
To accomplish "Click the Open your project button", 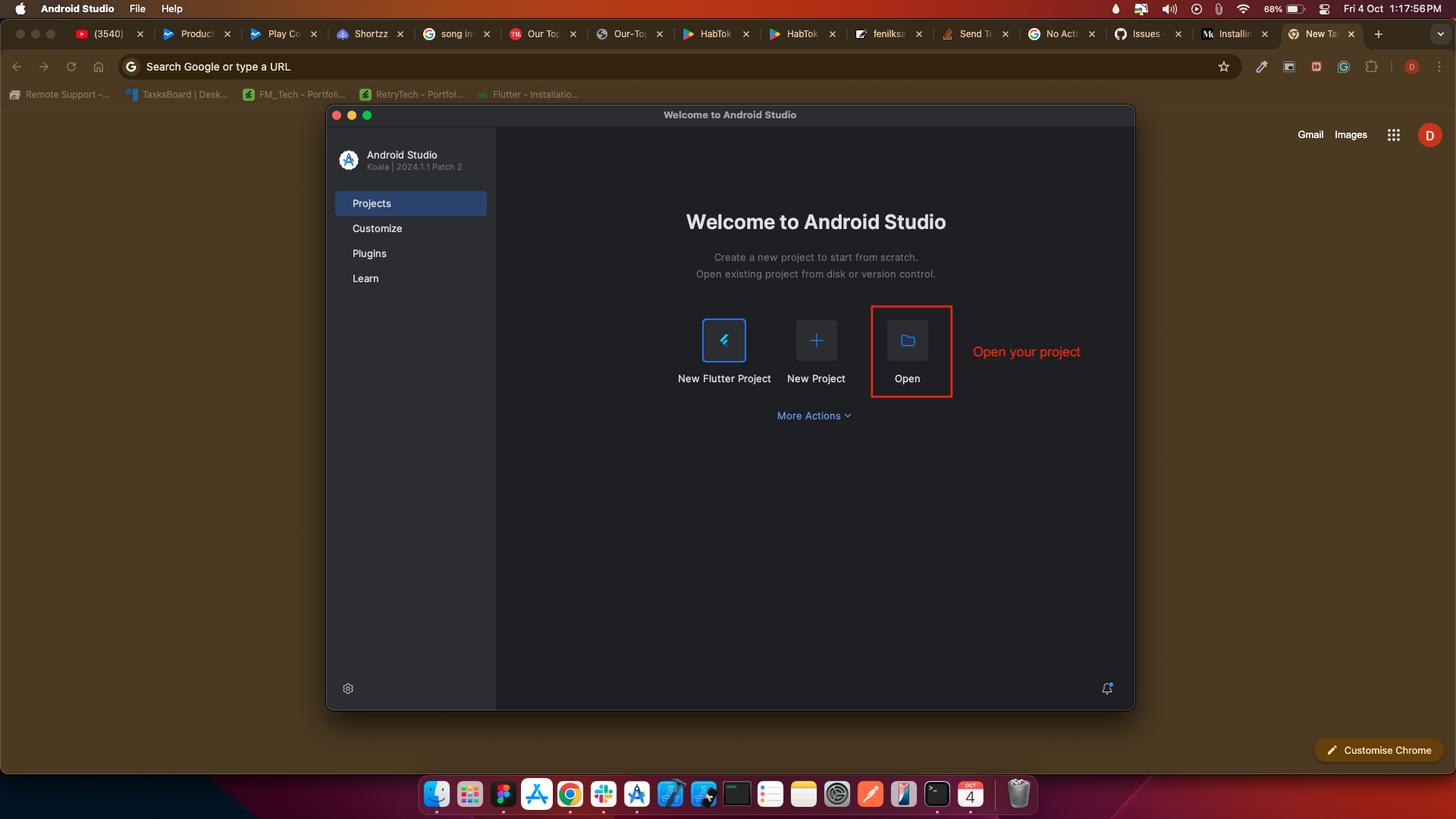I will (x=908, y=352).
